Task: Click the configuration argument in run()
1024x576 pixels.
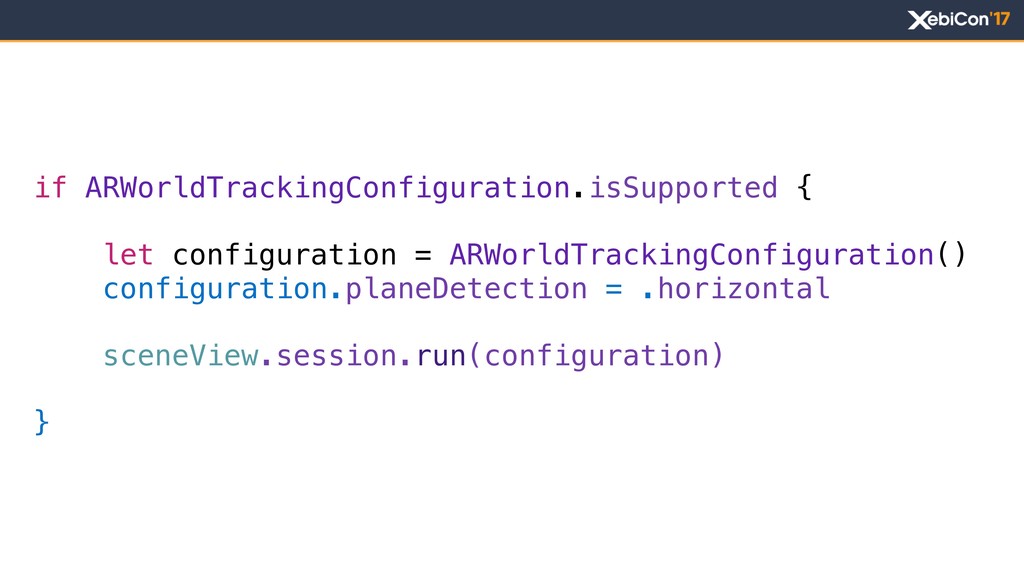Action: point(597,357)
